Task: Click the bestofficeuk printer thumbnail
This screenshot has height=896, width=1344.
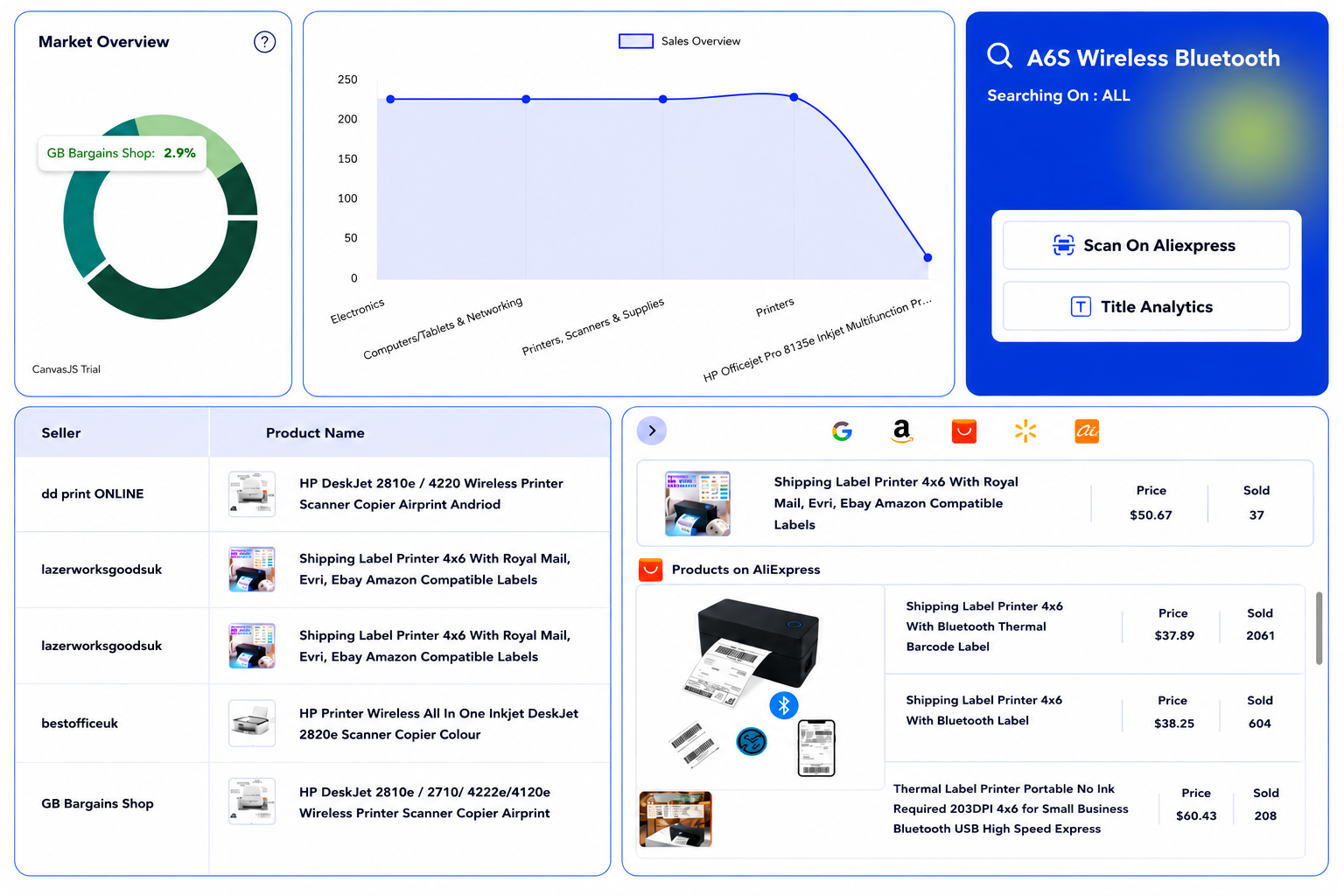Action: point(252,723)
